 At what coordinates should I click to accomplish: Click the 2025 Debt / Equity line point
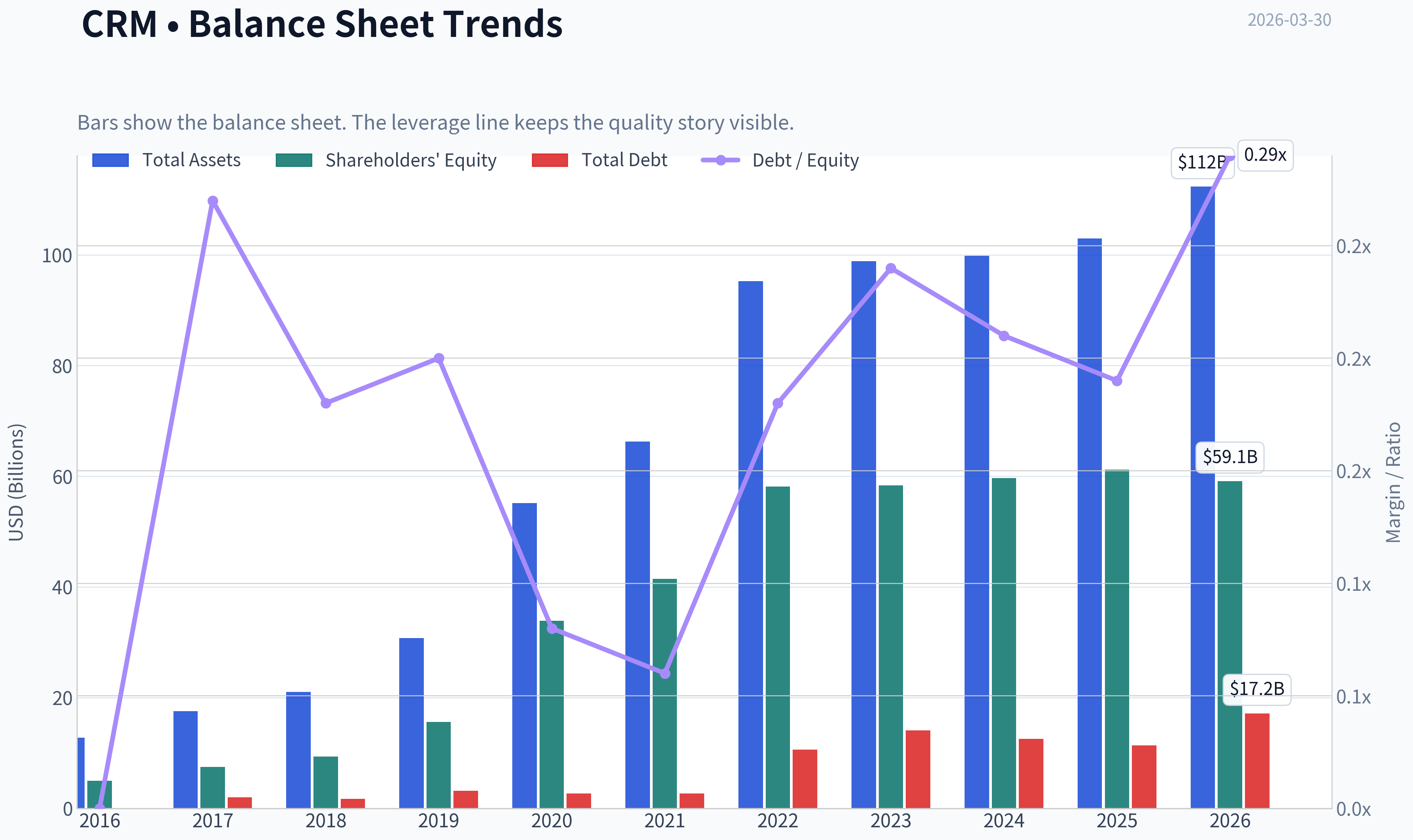[1117, 381]
